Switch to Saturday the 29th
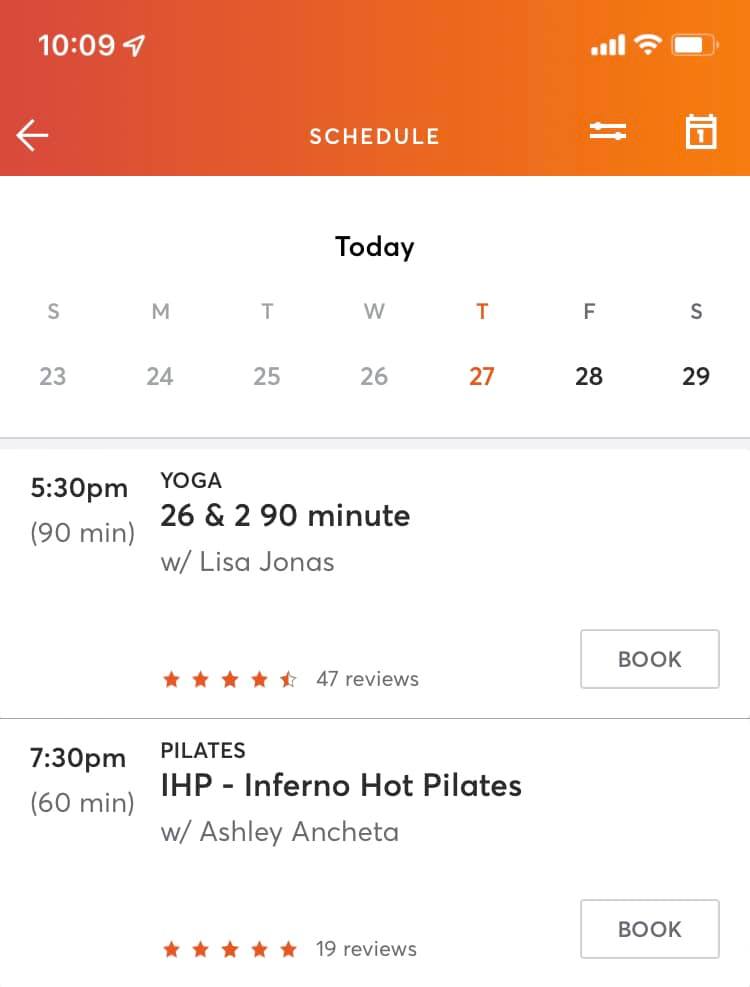The image size is (750, 987). tap(696, 376)
